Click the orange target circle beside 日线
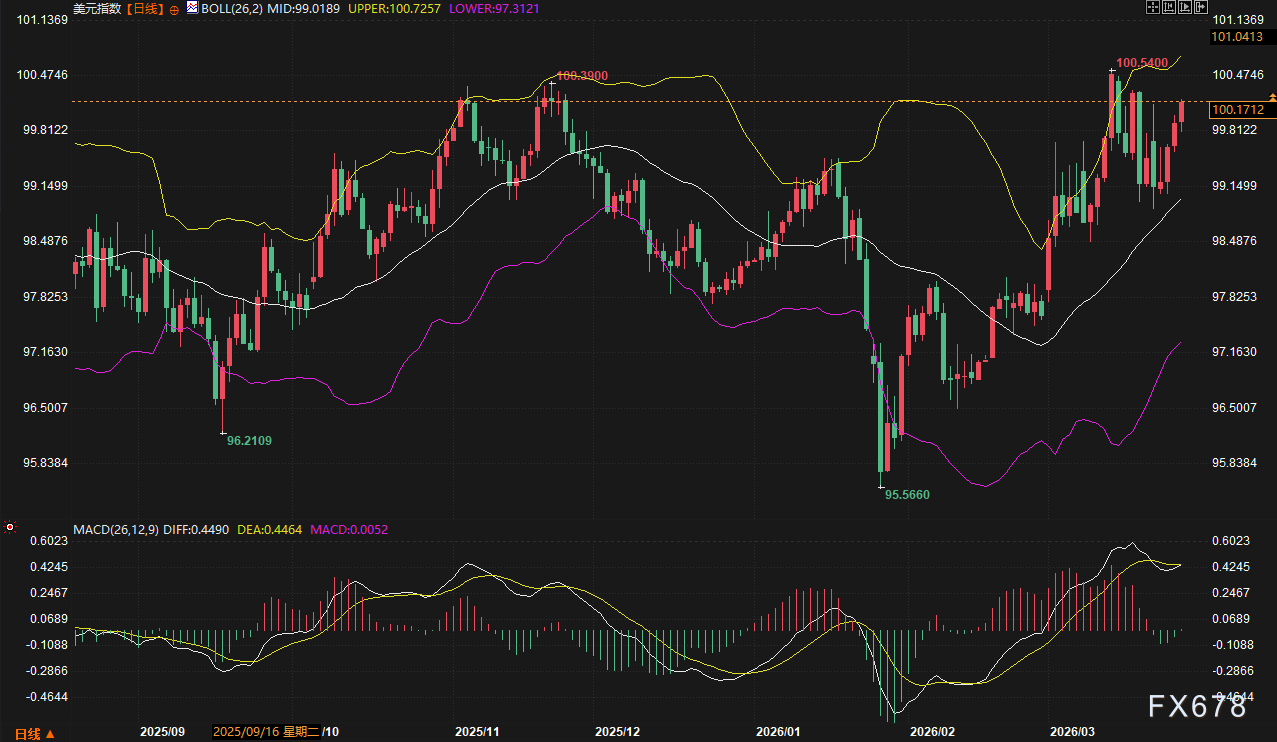Viewport: 1277px width, 742px height. point(174,8)
